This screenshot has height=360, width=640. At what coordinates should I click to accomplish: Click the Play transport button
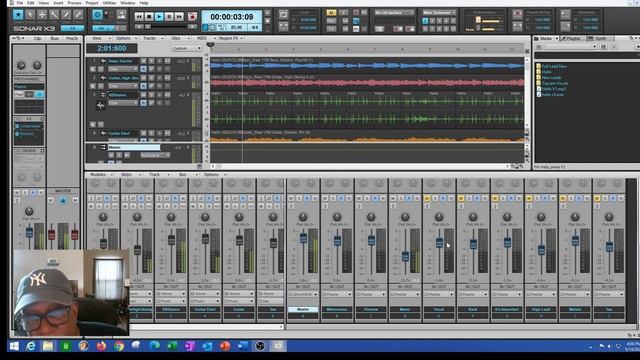(x=159, y=17)
